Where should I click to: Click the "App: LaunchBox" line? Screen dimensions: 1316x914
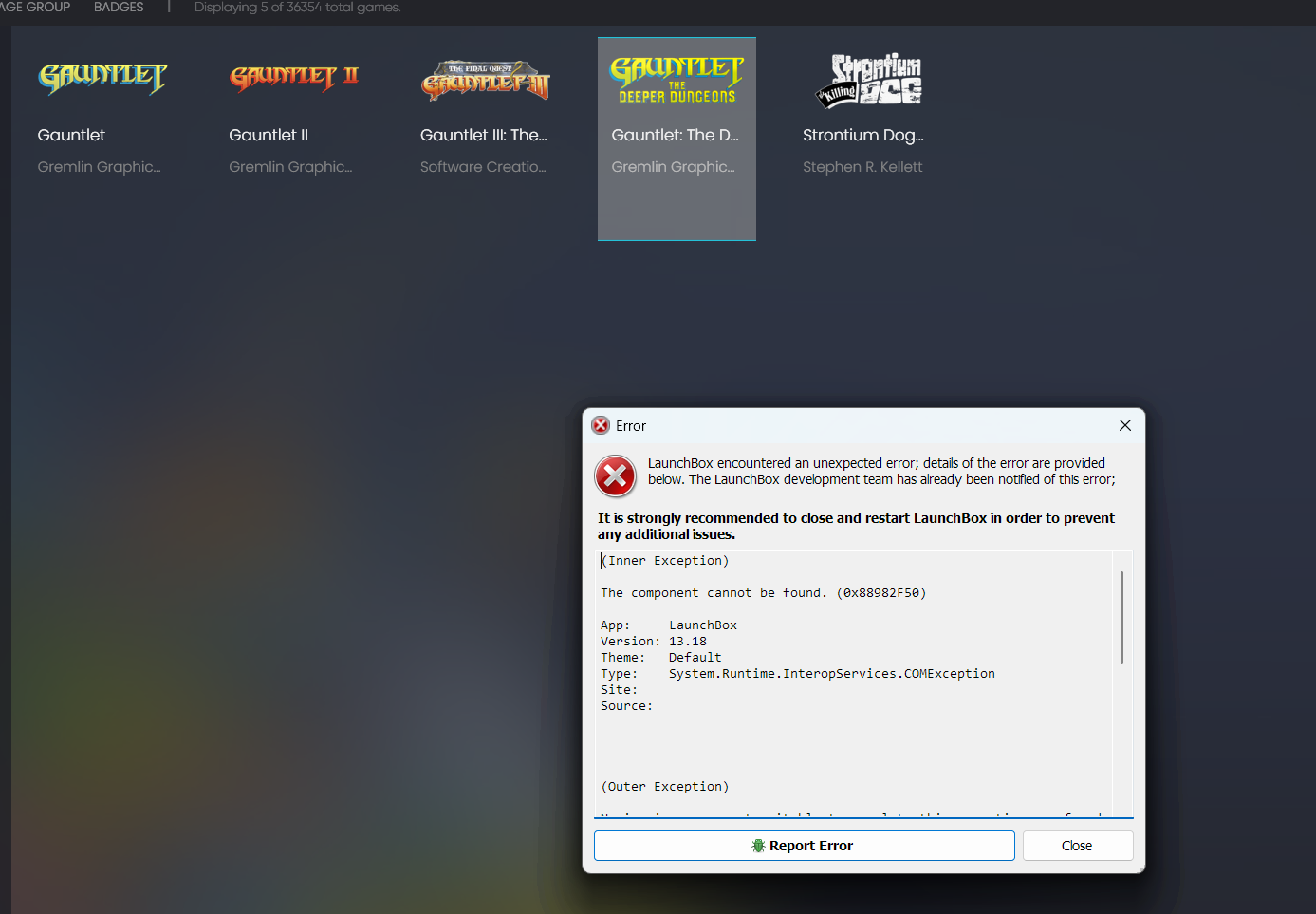click(669, 625)
